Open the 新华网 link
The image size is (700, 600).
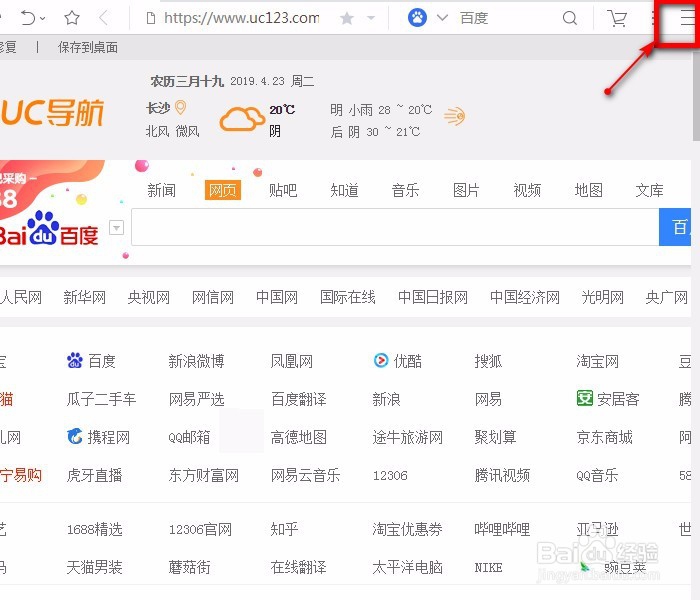84,297
